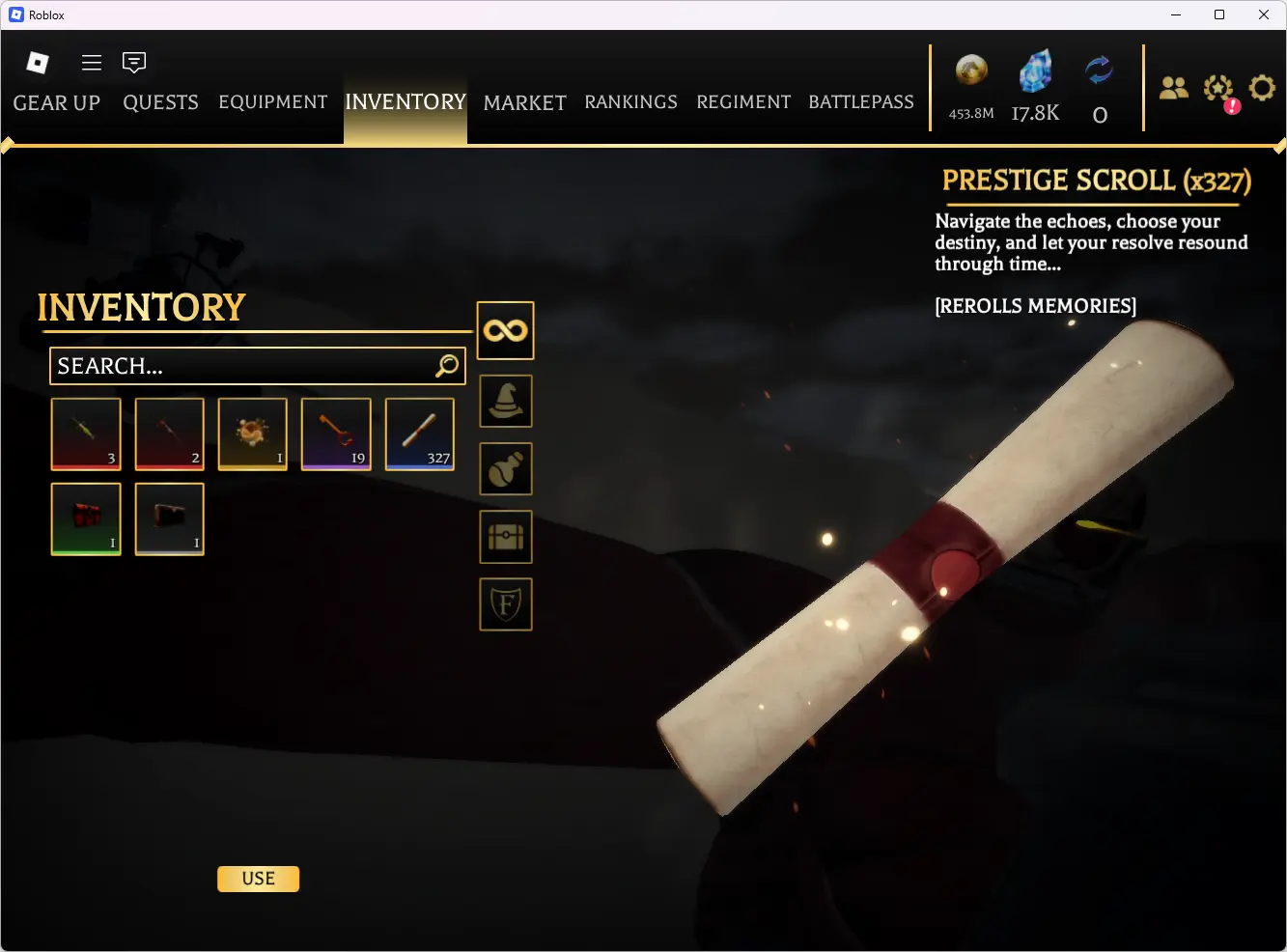The image size is (1287, 952).
Task: Select the Prestige Scroll item with 327
Action: pos(420,434)
